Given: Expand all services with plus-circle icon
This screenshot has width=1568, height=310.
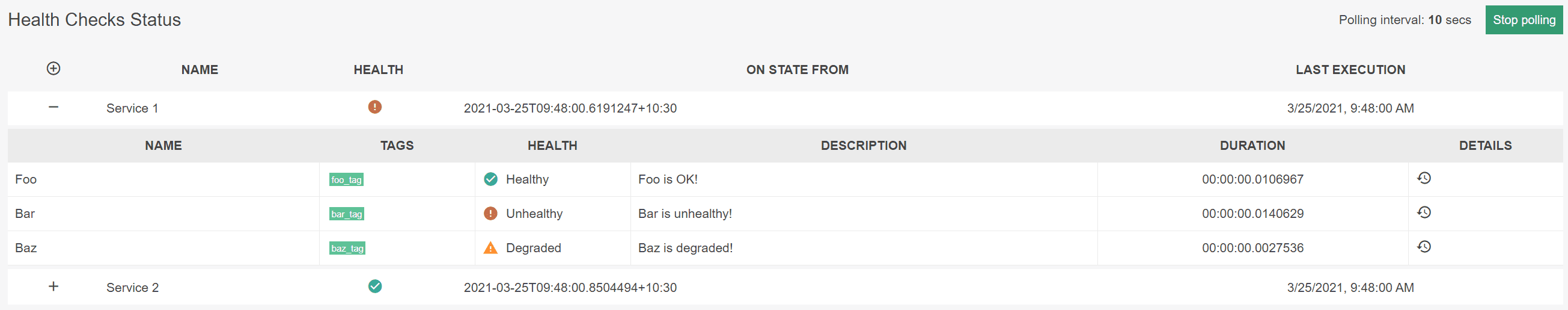Looking at the screenshot, I should [53, 69].
